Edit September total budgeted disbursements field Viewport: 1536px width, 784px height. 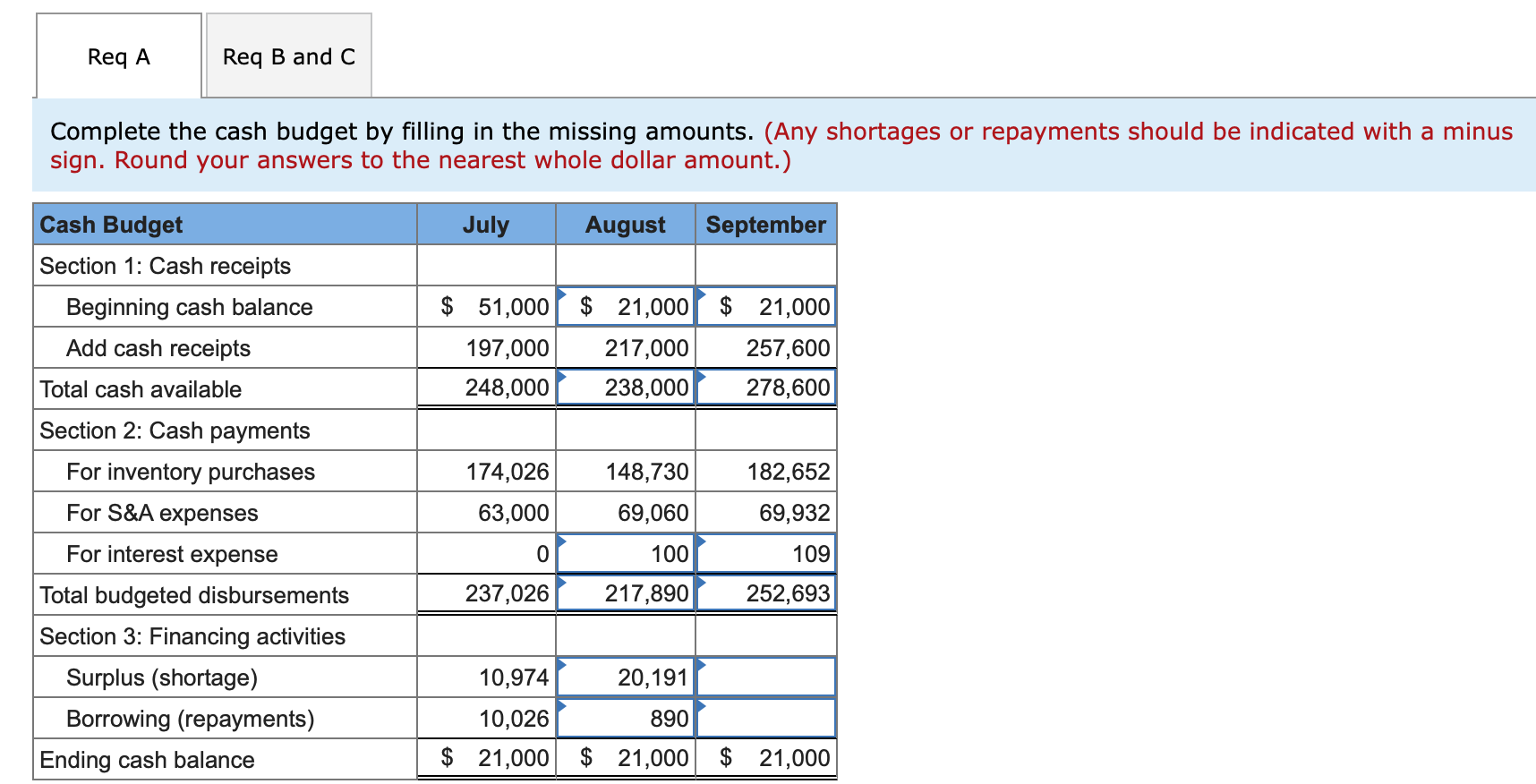[x=766, y=593]
